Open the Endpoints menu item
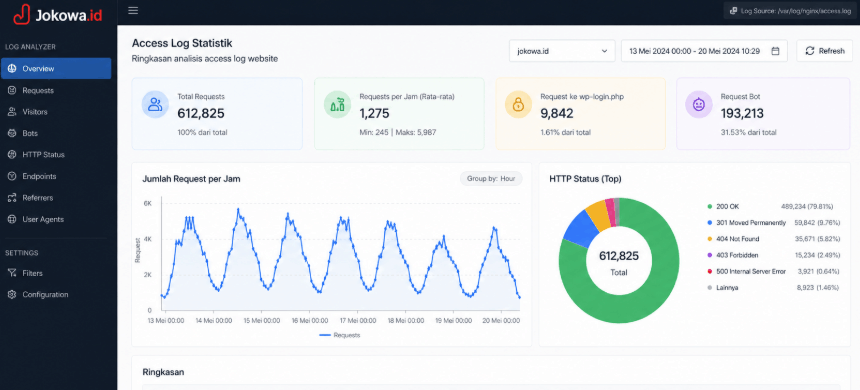Image resolution: width=860 pixels, height=390 pixels. pos(56,176)
